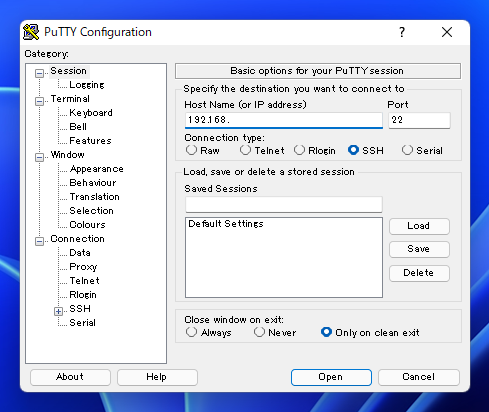Open the Appearance settings category
Viewport: 489px width, 412px height.
coord(97,169)
